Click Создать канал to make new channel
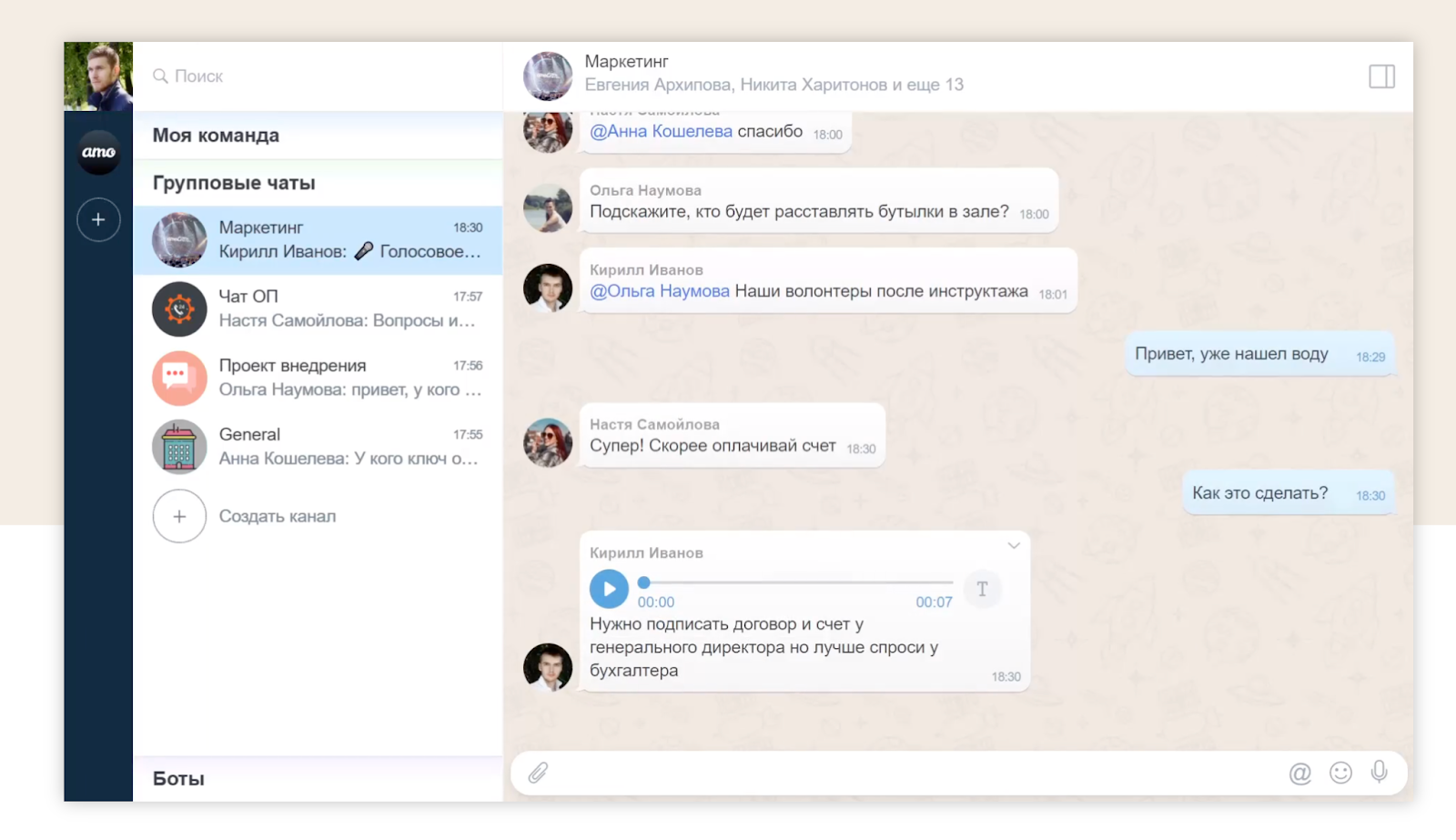This screenshot has height=840, width=1456. 277,516
